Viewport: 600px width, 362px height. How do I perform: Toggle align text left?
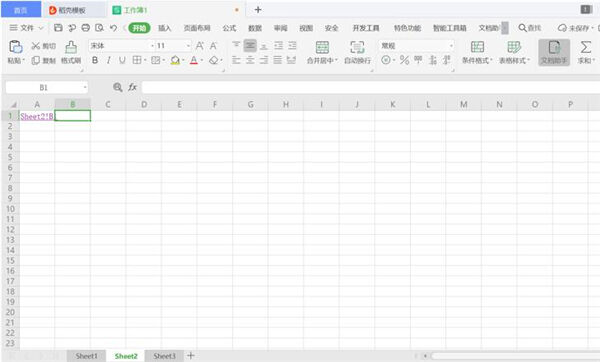(x=236, y=60)
